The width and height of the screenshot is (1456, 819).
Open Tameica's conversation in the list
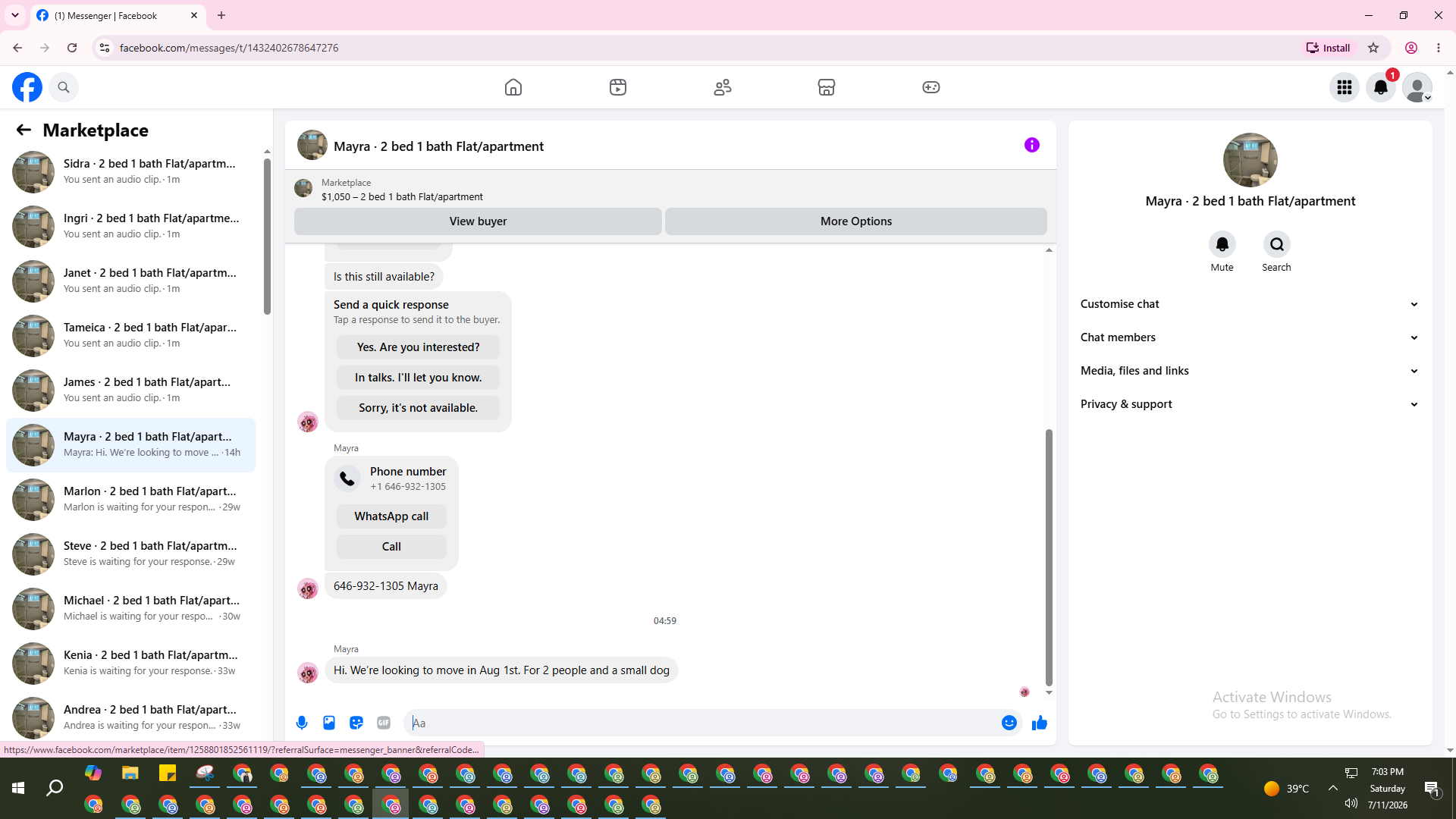[130, 336]
